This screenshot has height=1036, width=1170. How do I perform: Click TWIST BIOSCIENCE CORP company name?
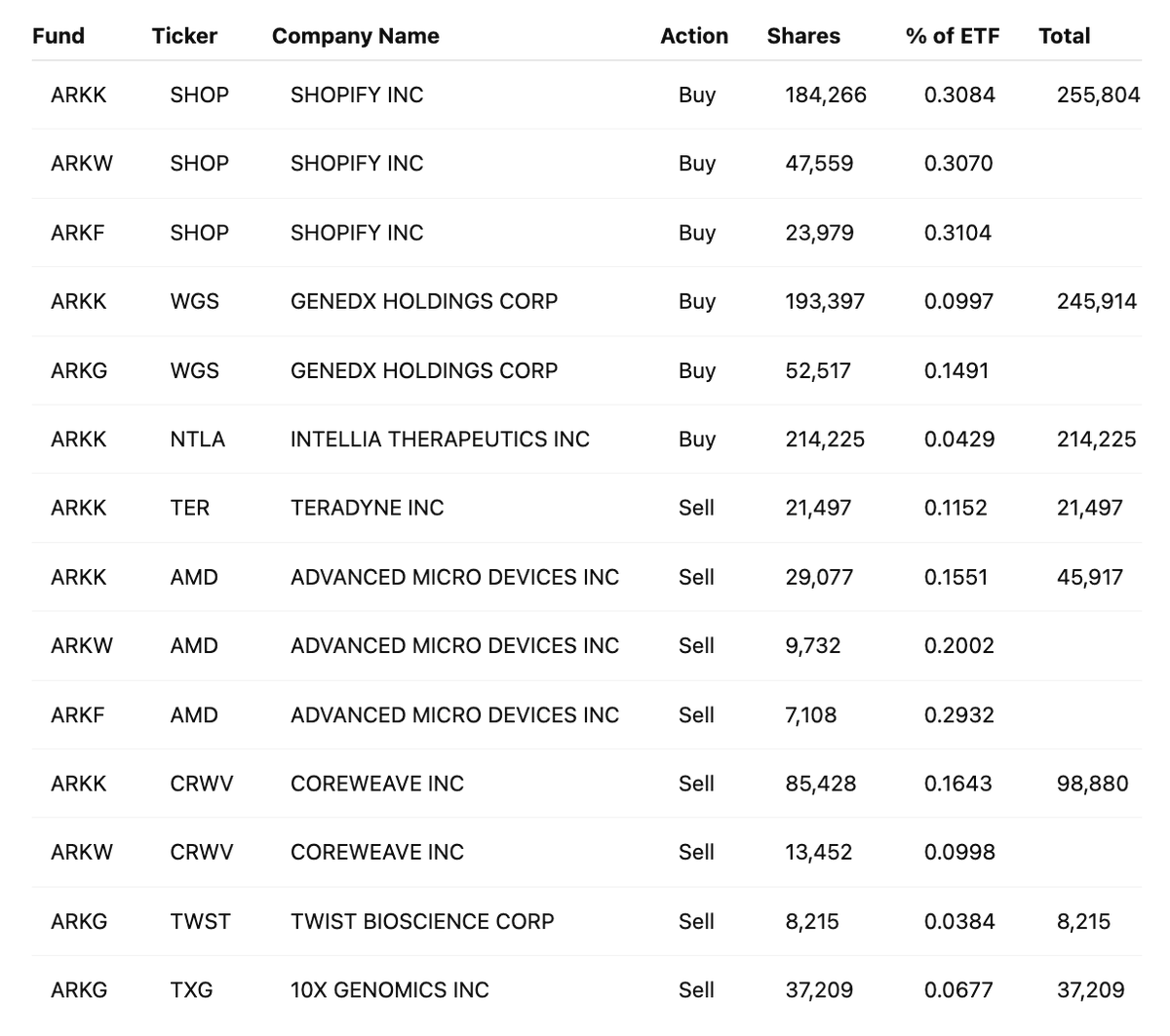(x=422, y=921)
